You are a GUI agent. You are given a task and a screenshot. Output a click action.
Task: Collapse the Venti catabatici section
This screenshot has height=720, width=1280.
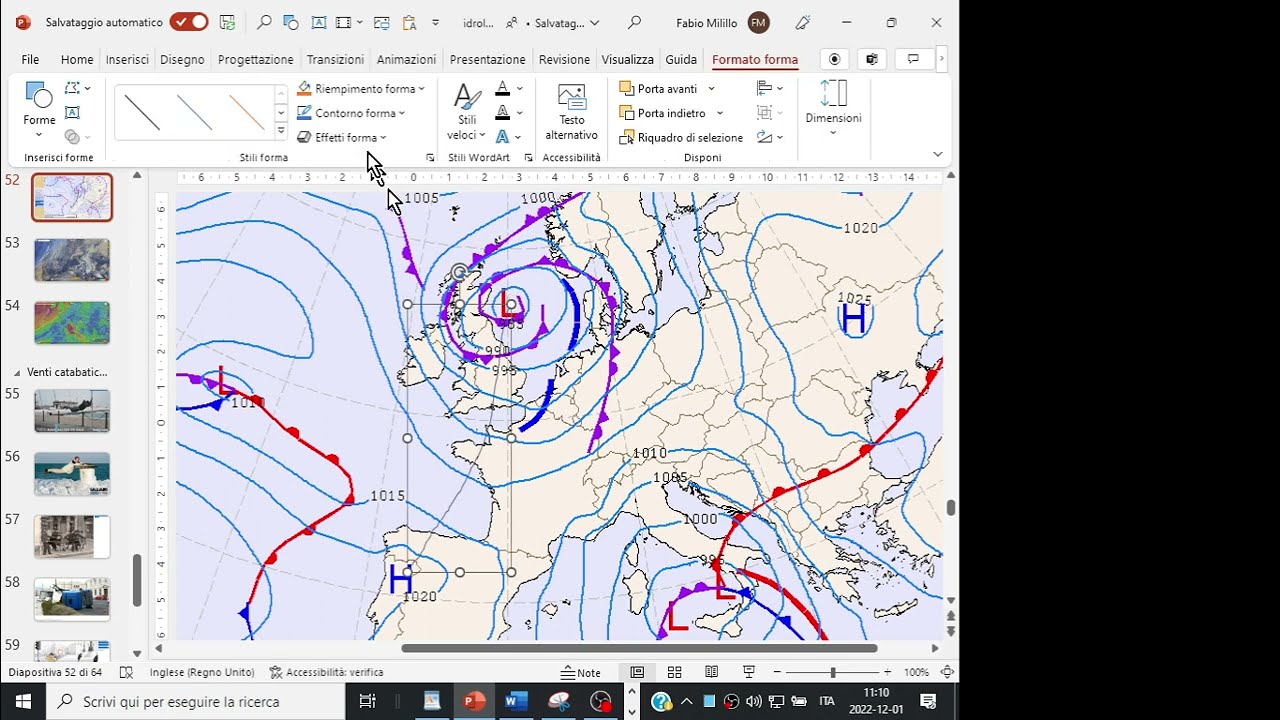(x=17, y=372)
